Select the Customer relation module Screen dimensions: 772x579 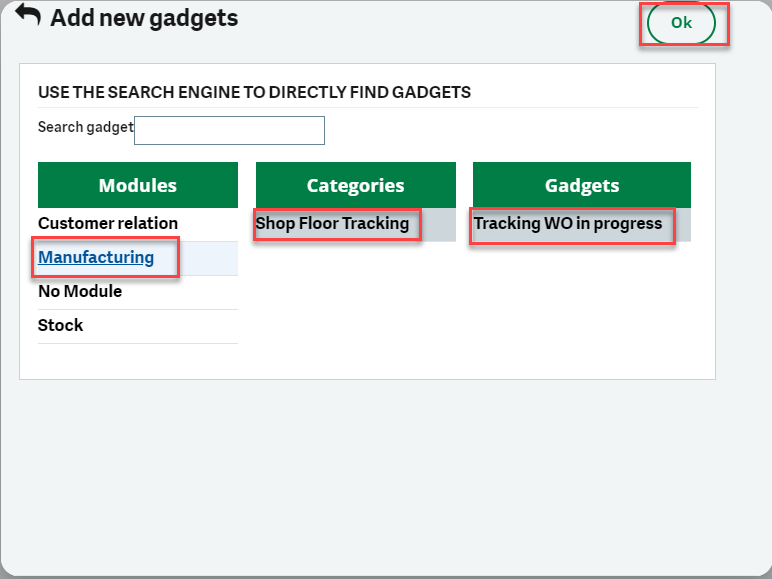pyautogui.click(x=108, y=223)
